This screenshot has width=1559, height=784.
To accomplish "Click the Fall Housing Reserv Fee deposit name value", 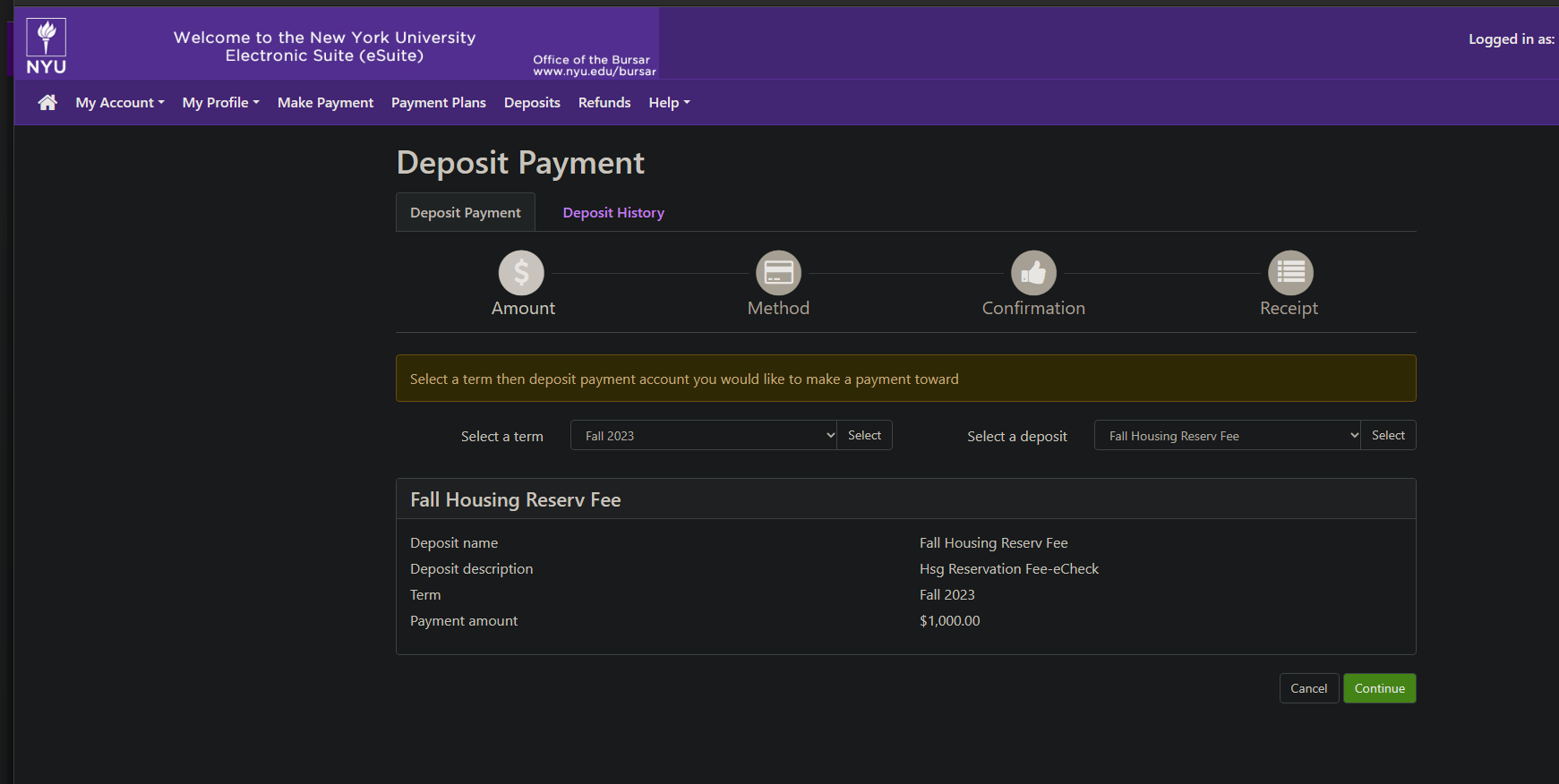I will (994, 543).
